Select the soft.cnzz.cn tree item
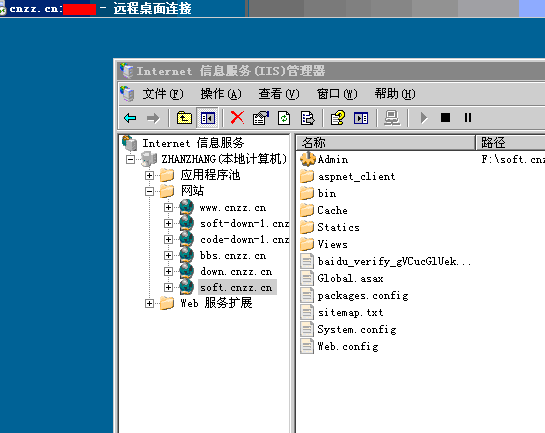 pyautogui.click(x=236, y=287)
